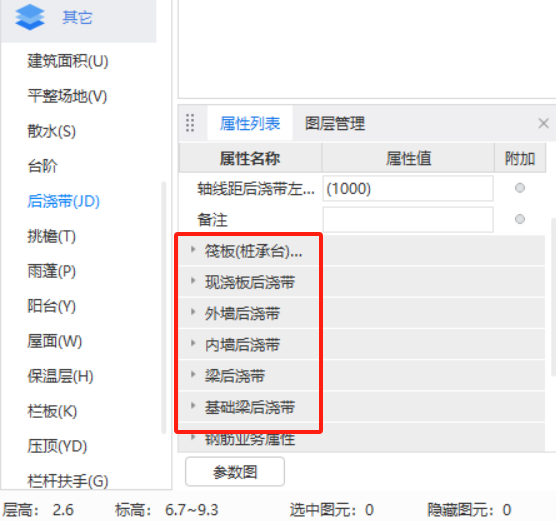Screen dimensions: 556x521
Task: Expand the 梁后浇带 property group
Action: tap(193, 374)
